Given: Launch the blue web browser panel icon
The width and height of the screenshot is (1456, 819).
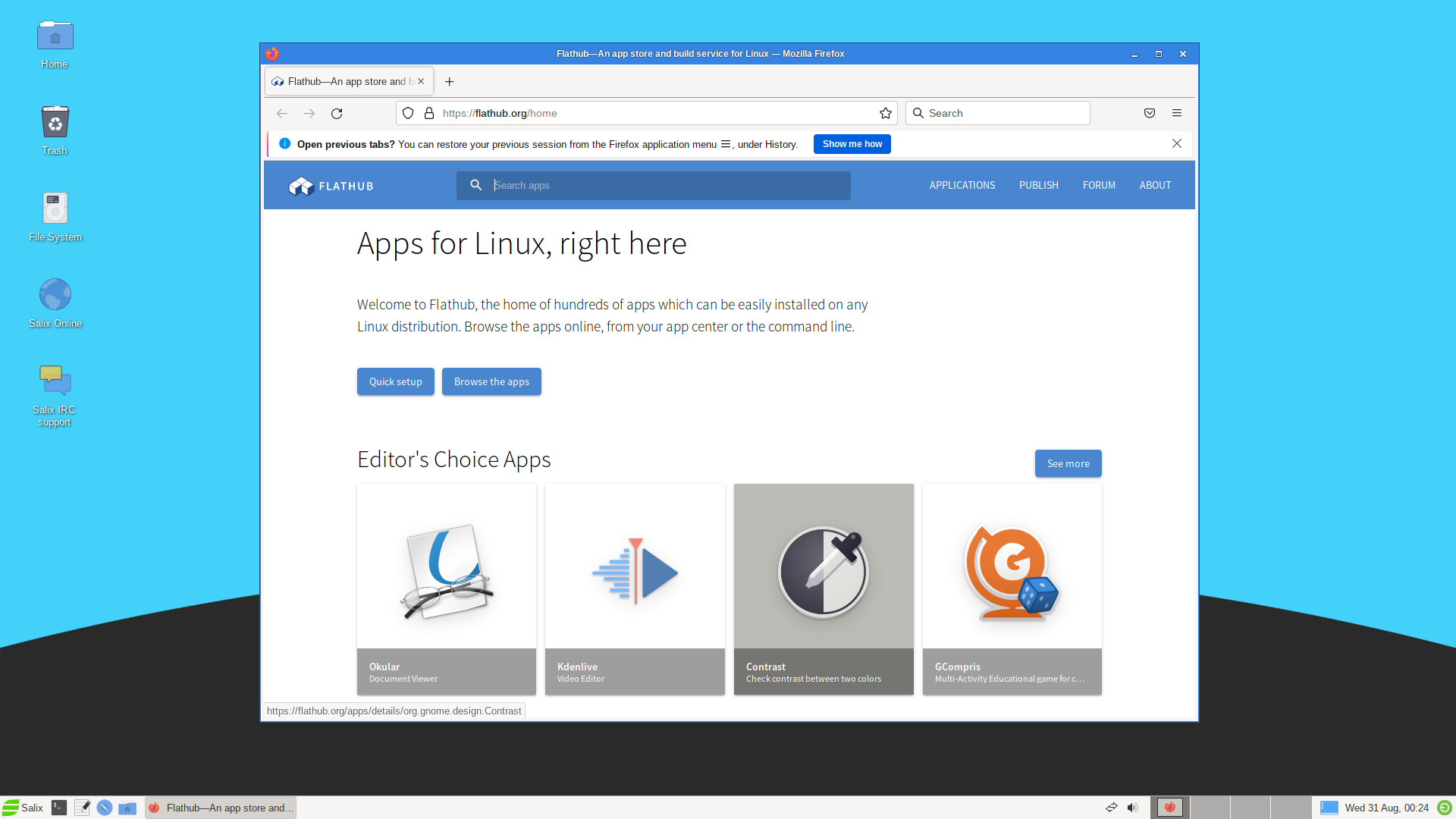Looking at the screenshot, I should pos(105,808).
